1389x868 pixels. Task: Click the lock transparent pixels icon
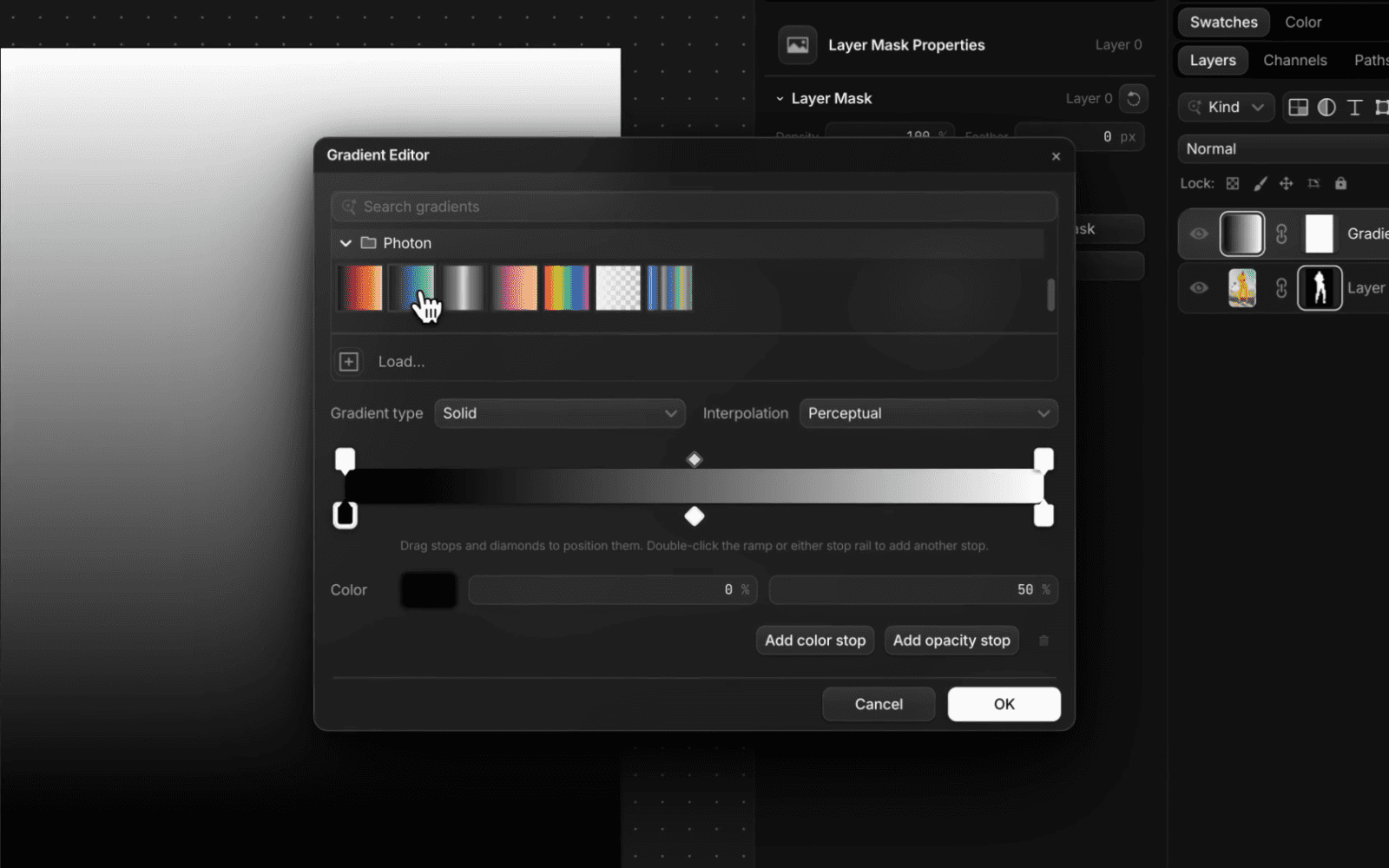tap(1233, 183)
